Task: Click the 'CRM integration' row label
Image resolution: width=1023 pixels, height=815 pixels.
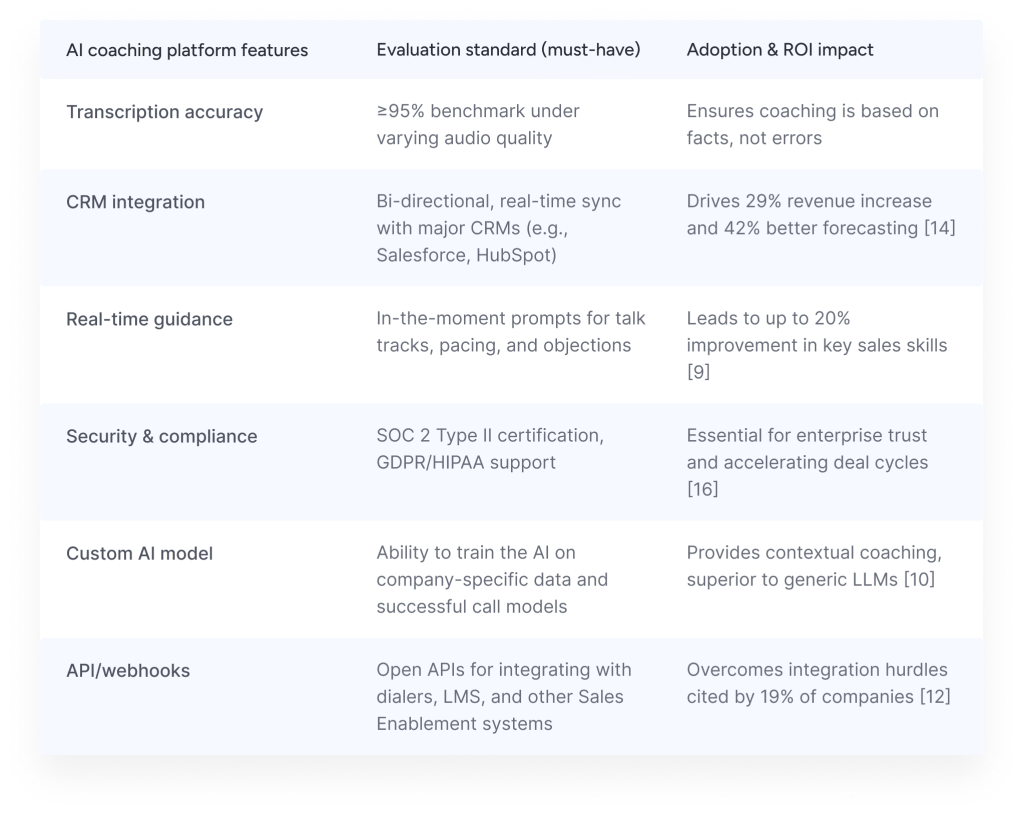Action: pyautogui.click(x=135, y=202)
